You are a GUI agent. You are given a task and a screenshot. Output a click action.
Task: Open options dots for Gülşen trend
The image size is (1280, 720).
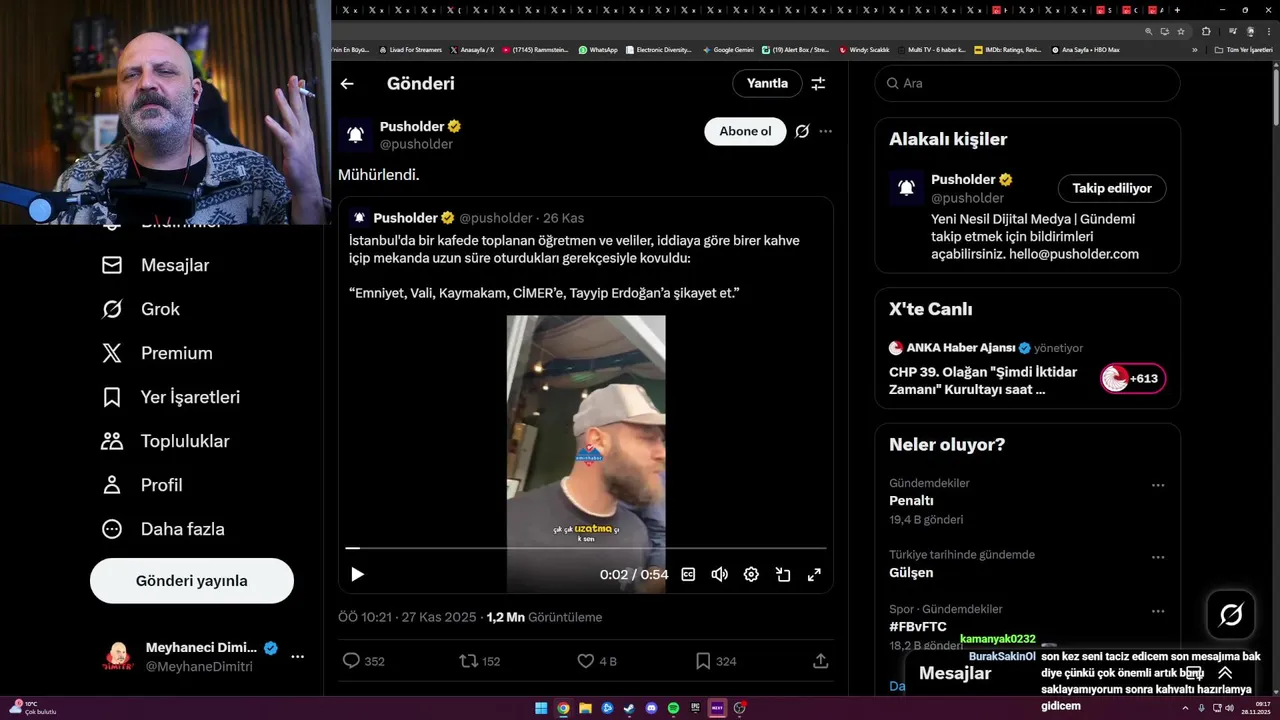1158,557
